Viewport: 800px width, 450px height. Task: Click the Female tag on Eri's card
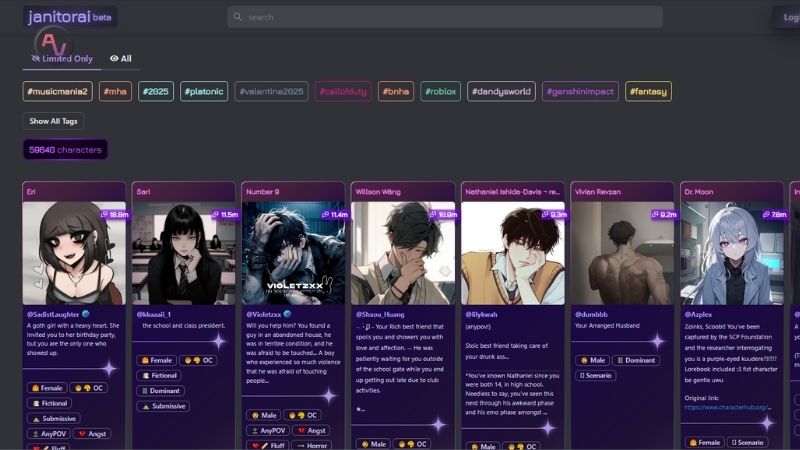coord(47,388)
